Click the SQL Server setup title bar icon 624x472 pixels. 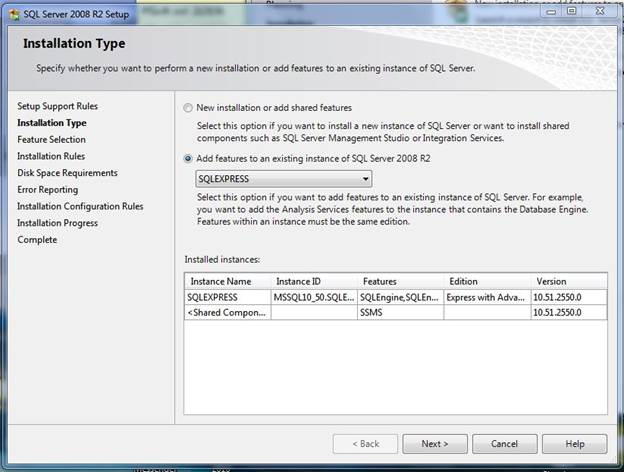(15, 15)
